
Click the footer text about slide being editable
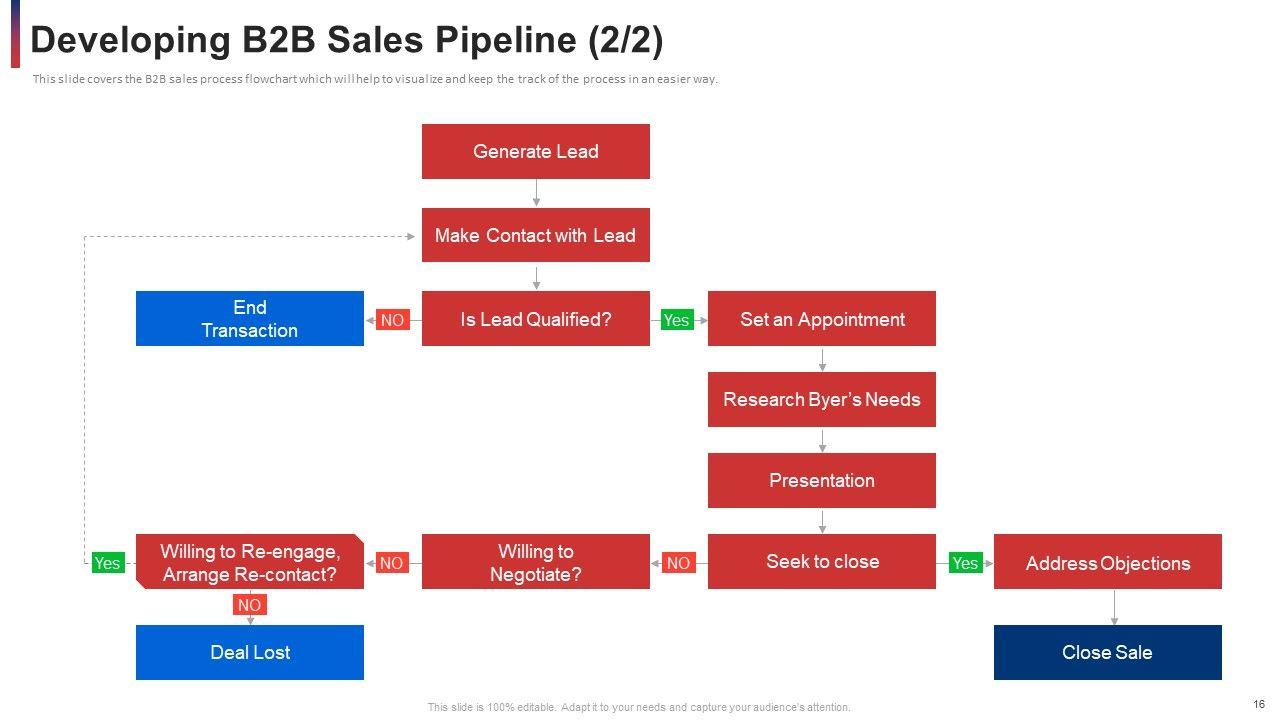[x=639, y=707]
